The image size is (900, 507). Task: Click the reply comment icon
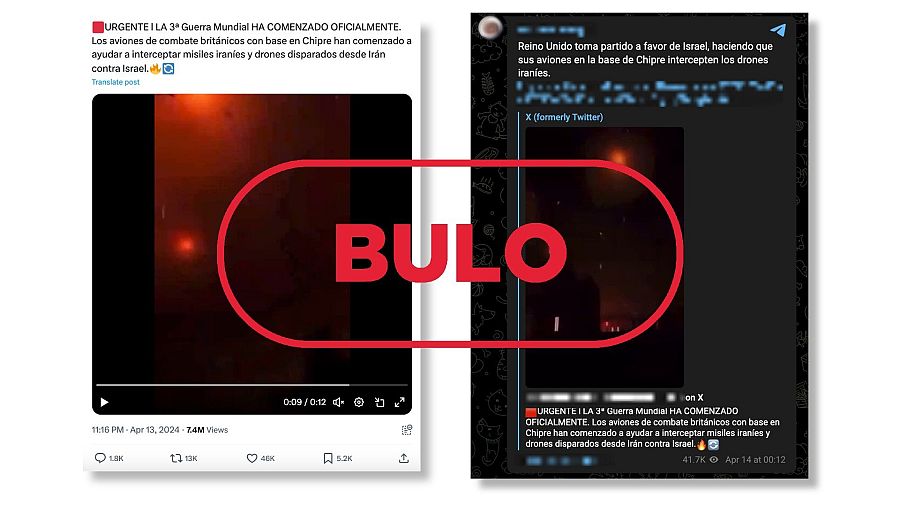click(100, 458)
